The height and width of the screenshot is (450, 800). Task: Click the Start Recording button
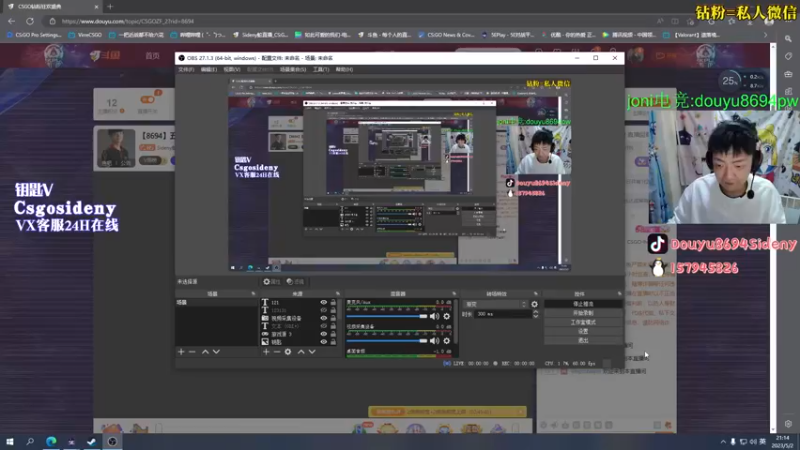click(583, 313)
